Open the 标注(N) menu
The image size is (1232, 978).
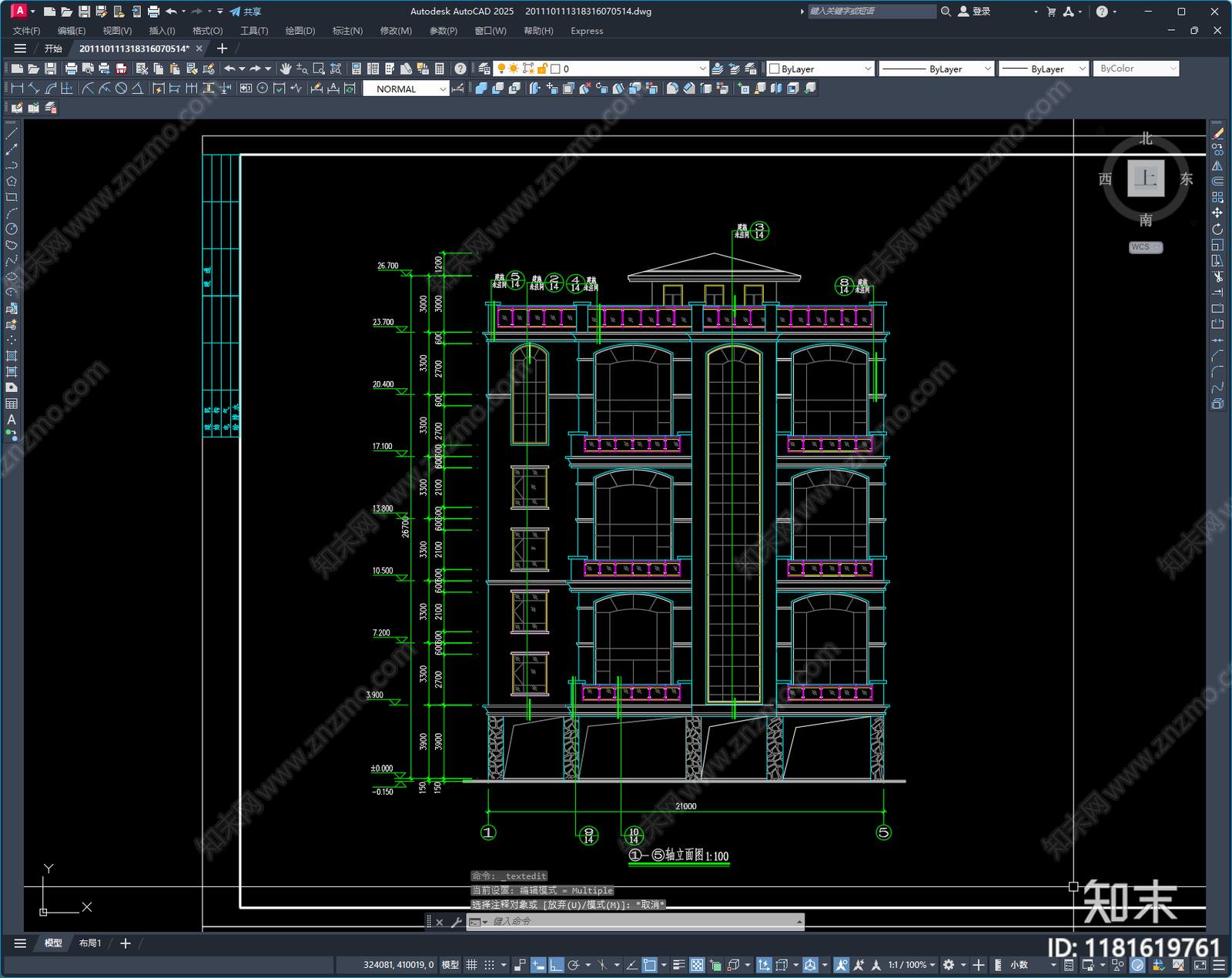[347, 31]
